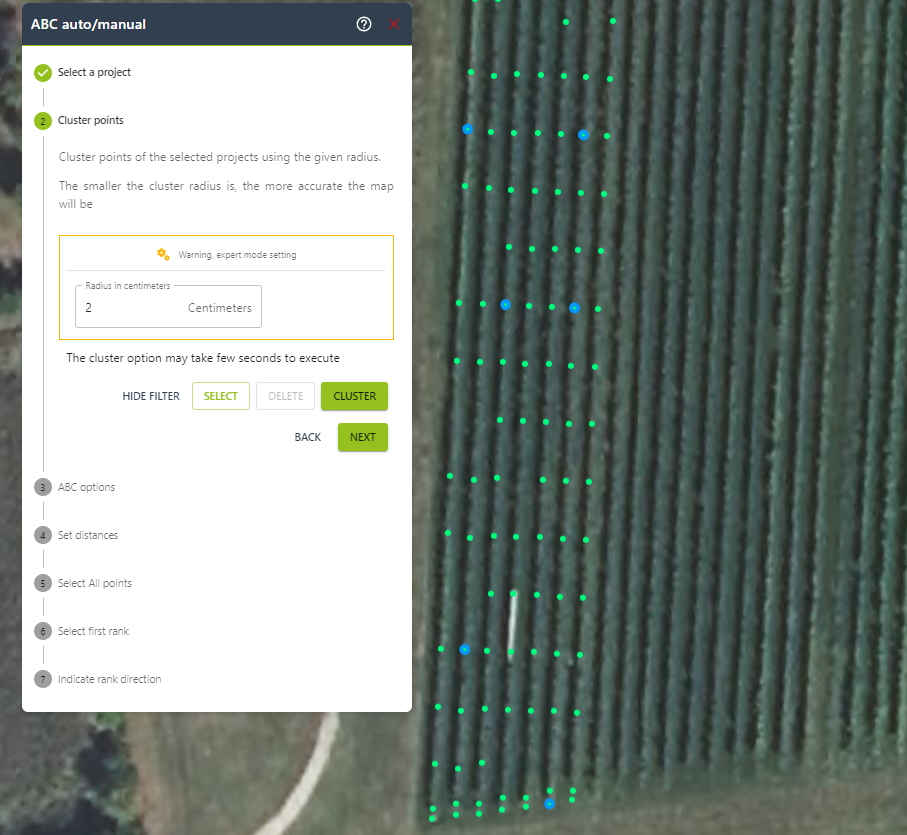The image size is (907, 835).
Task: Click the gear icon beside expert mode warning
Action: pyautogui.click(x=164, y=254)
